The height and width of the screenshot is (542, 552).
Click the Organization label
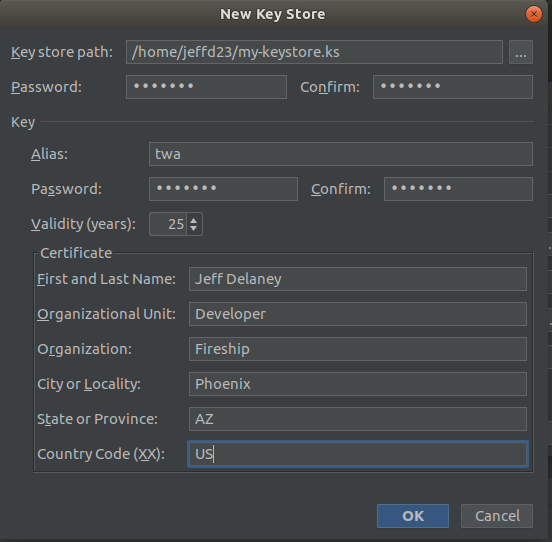point(84,349)
